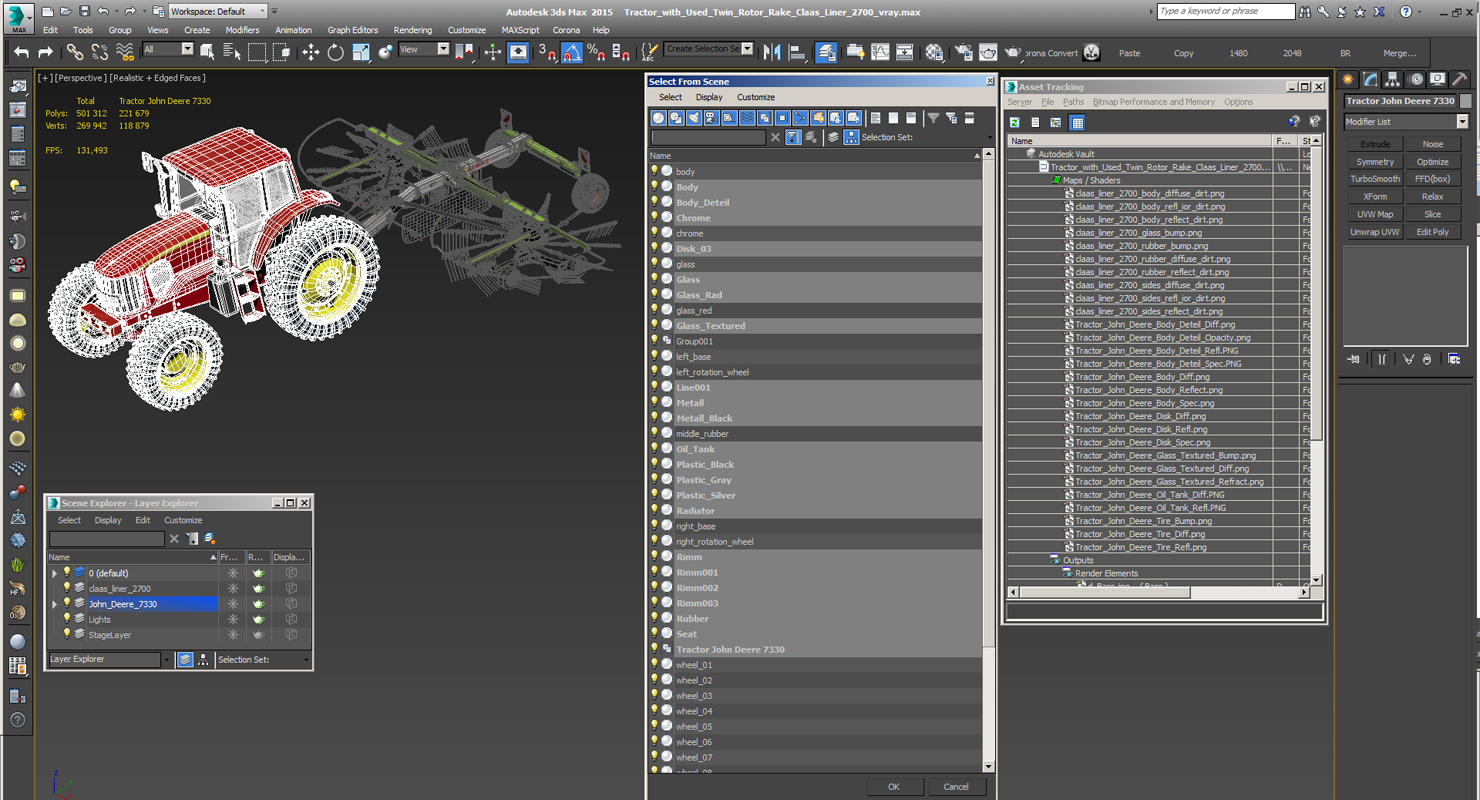Click Cancel in Select From Scene
The width and height of the screenshot is (1480, 800).
[956, 786]
